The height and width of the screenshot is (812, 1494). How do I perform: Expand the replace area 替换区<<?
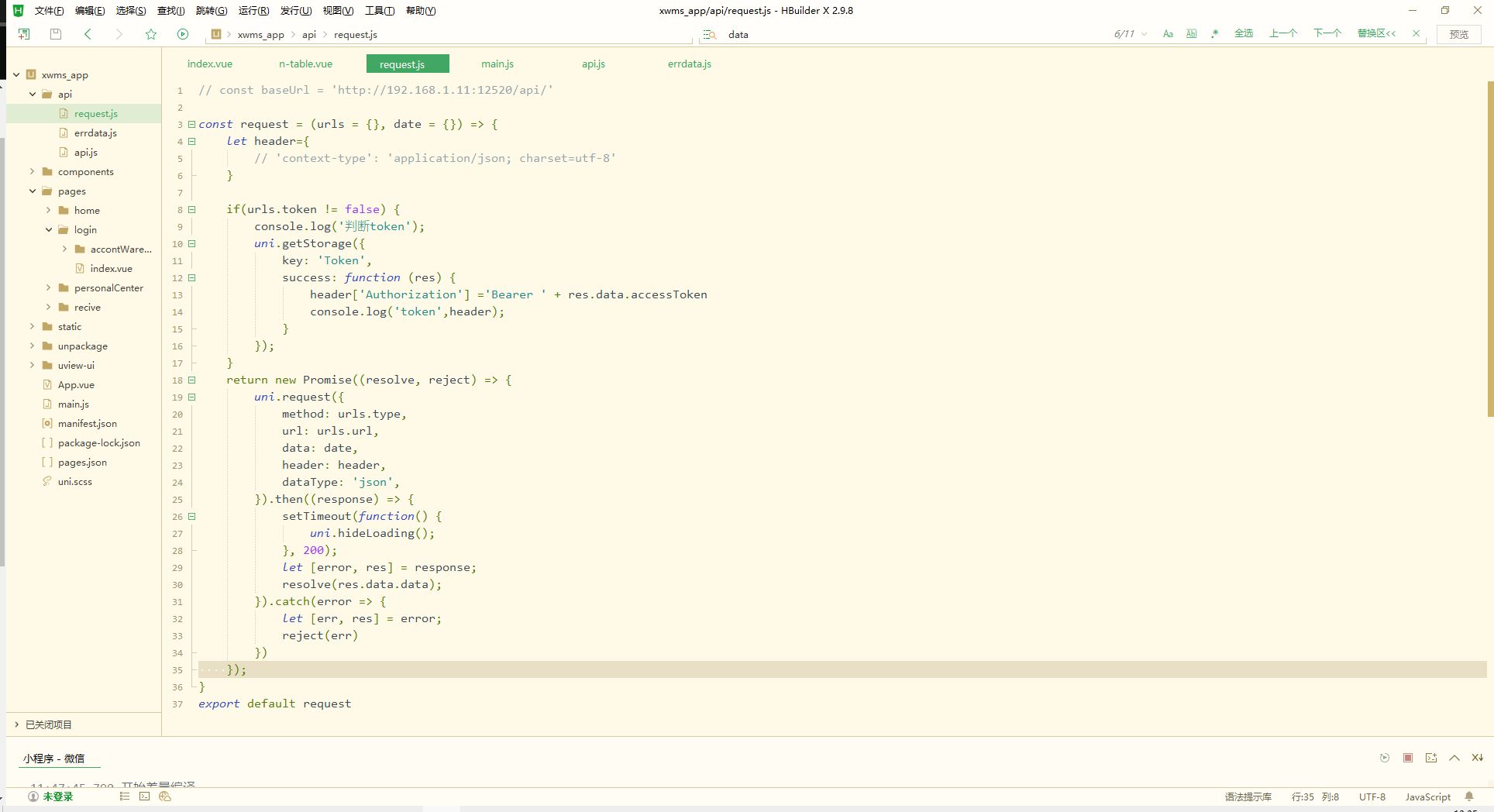tap(1376, 33)
